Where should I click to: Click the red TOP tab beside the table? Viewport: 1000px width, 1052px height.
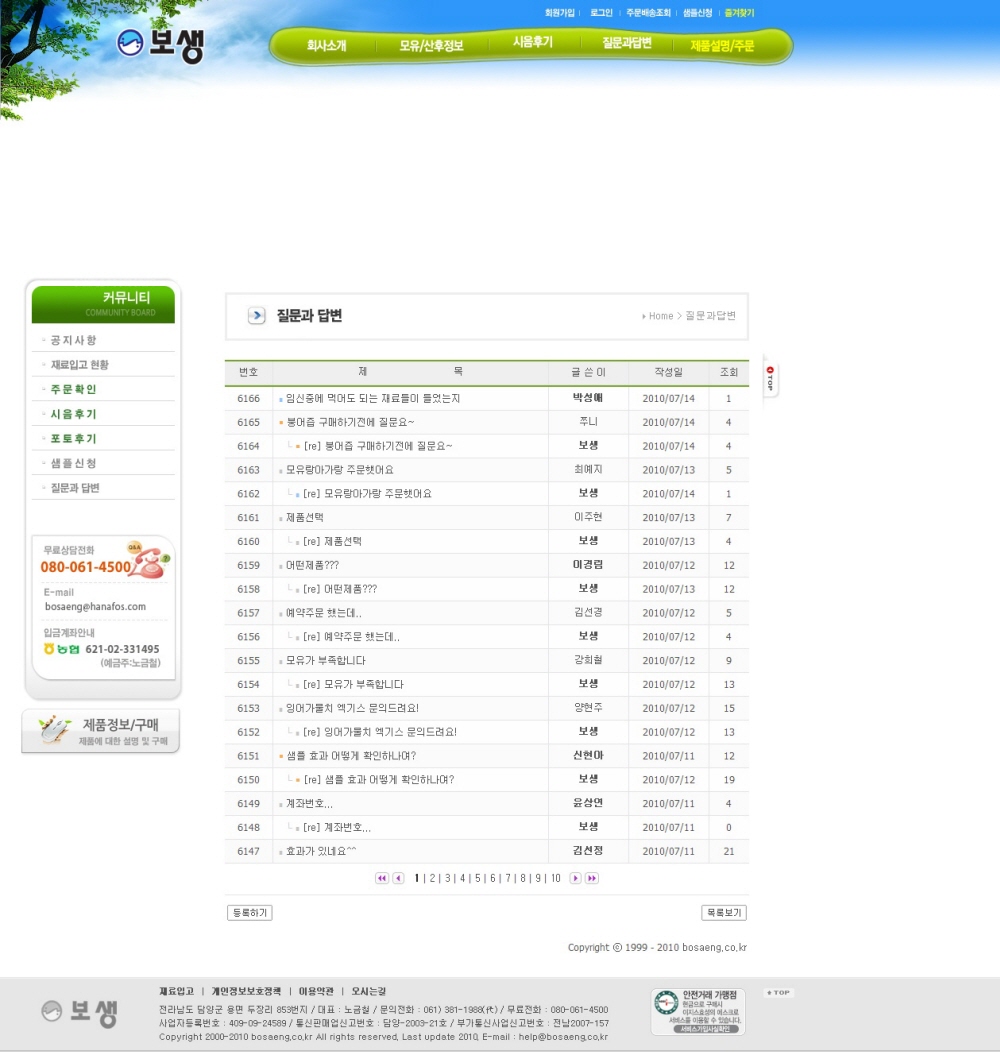(770, 378)
